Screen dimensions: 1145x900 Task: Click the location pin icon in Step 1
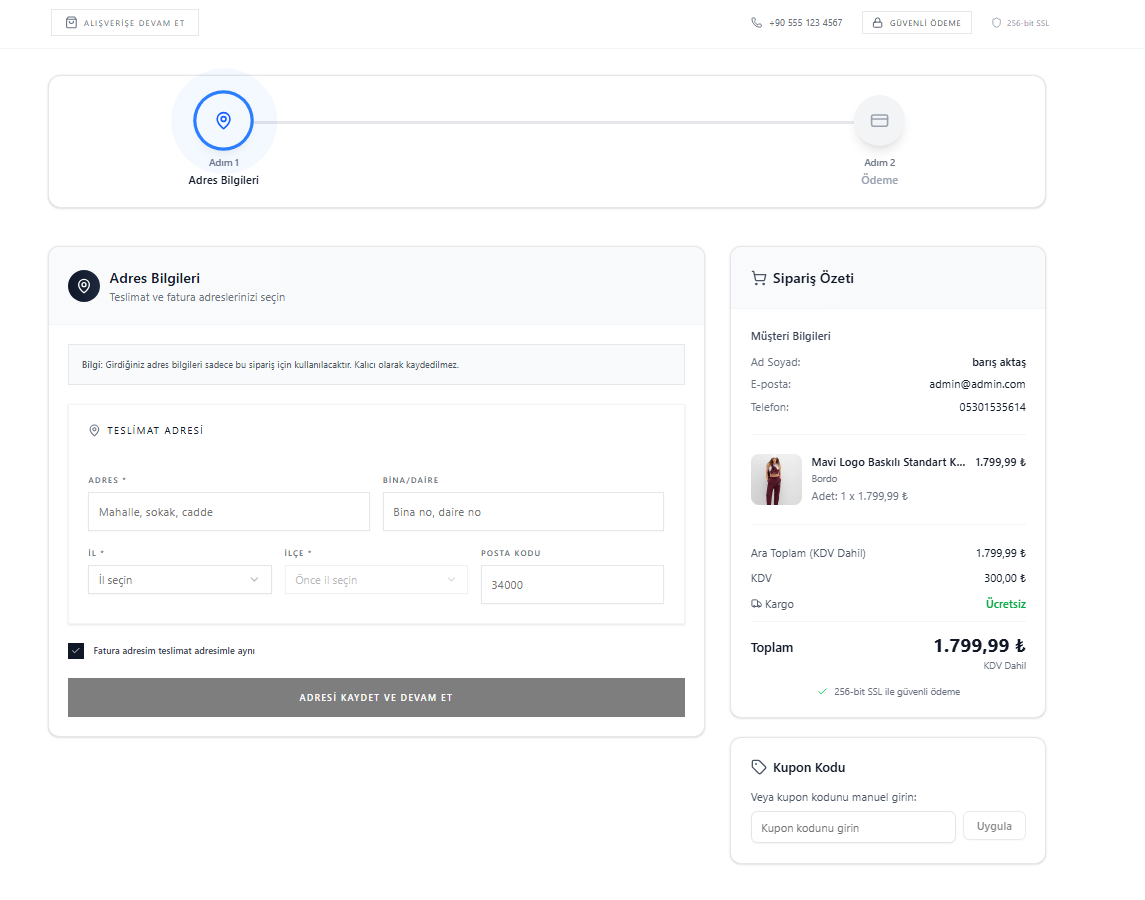(x=224, y=121)
